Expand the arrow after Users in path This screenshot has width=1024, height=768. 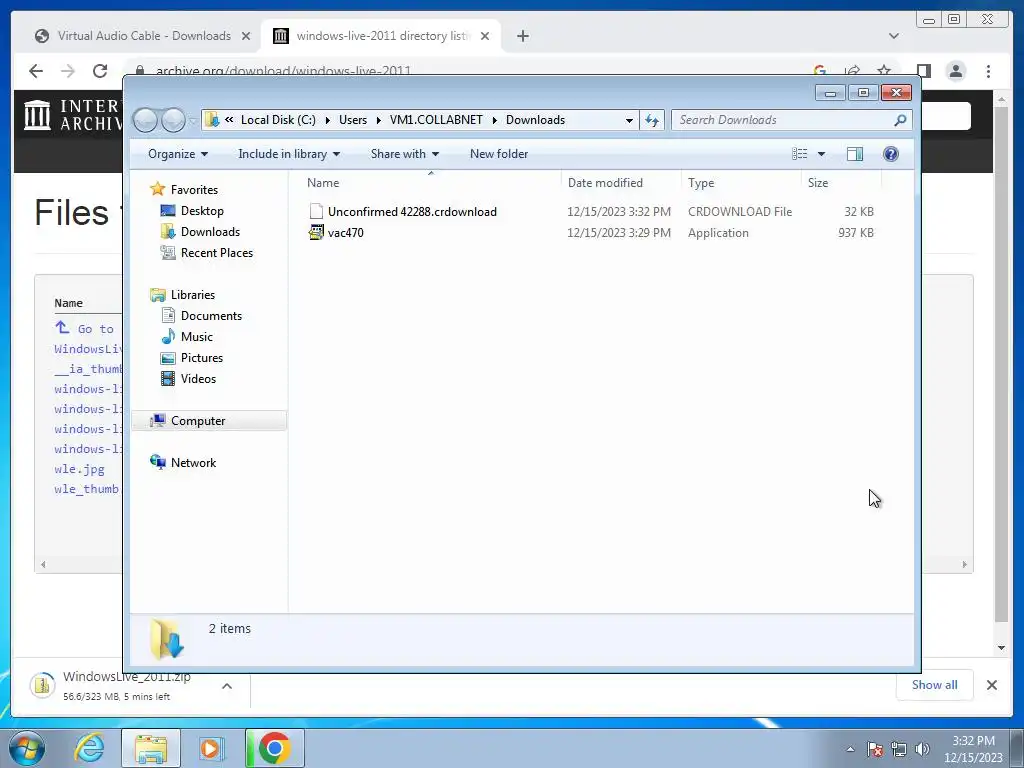point(379,120)
